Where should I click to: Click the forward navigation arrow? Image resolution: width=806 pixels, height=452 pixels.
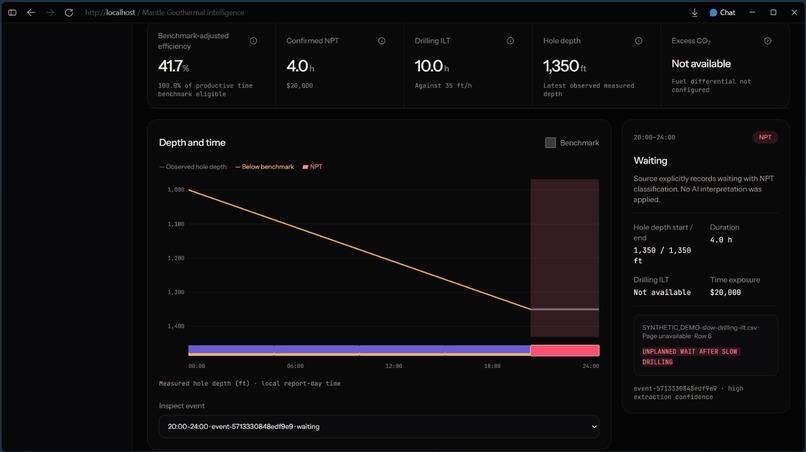pos(50,12)
